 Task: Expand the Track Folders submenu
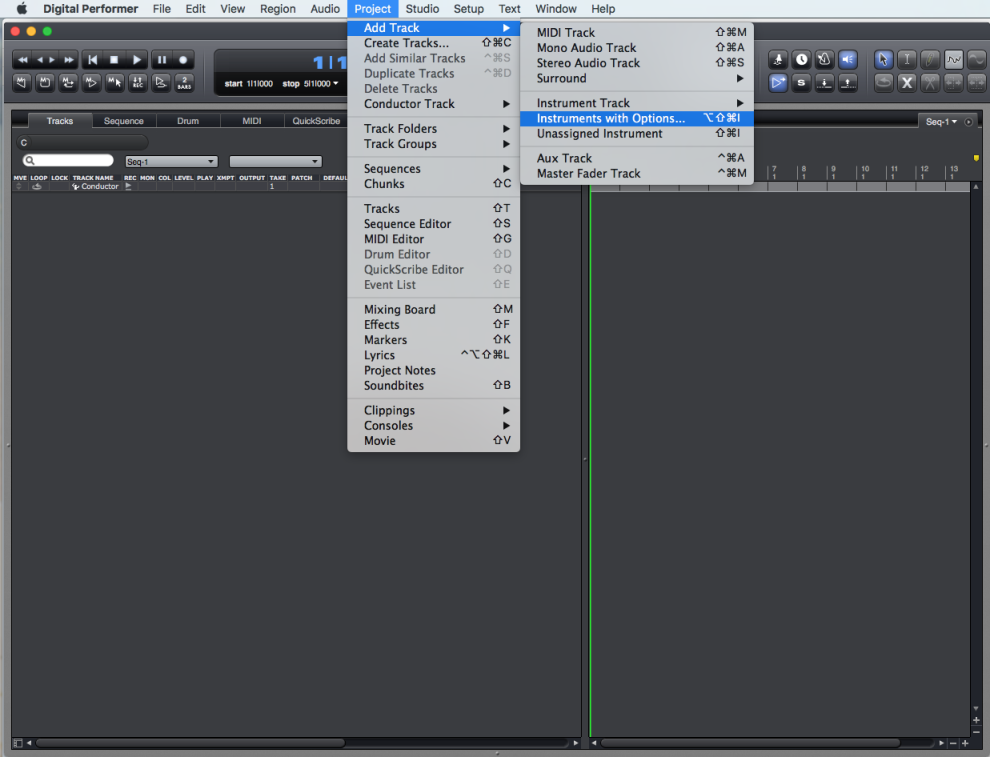click(434, 129)
